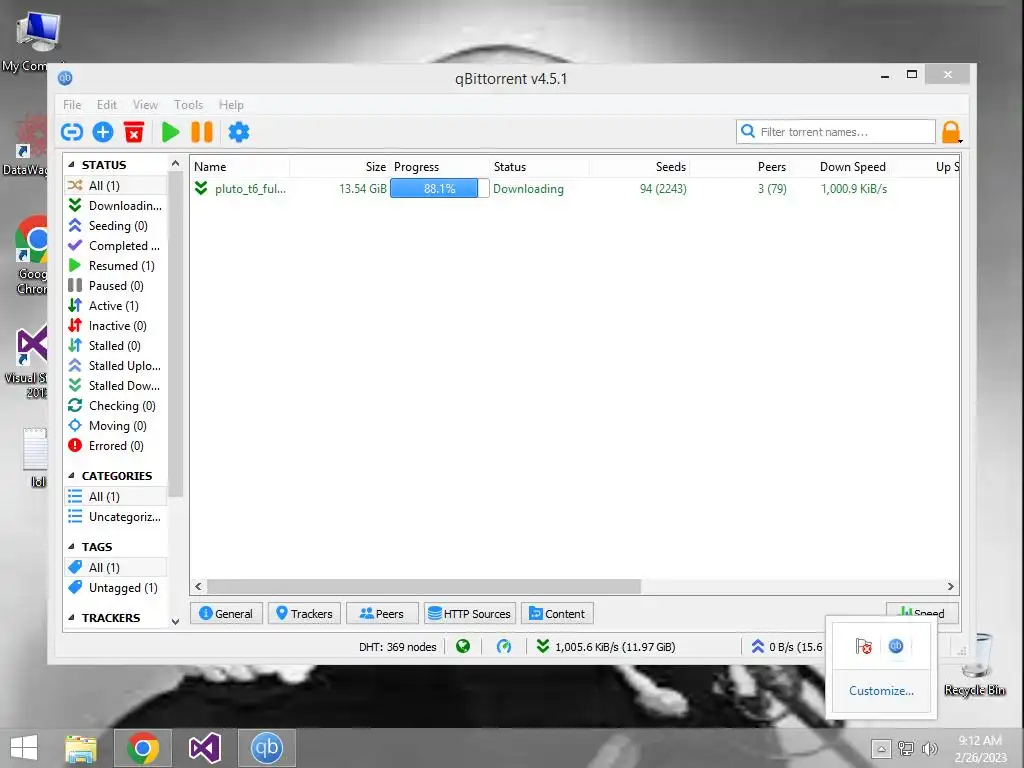Select the Downloading status filter
This screenshot has width=1024, height=768.
pos(116,206)
